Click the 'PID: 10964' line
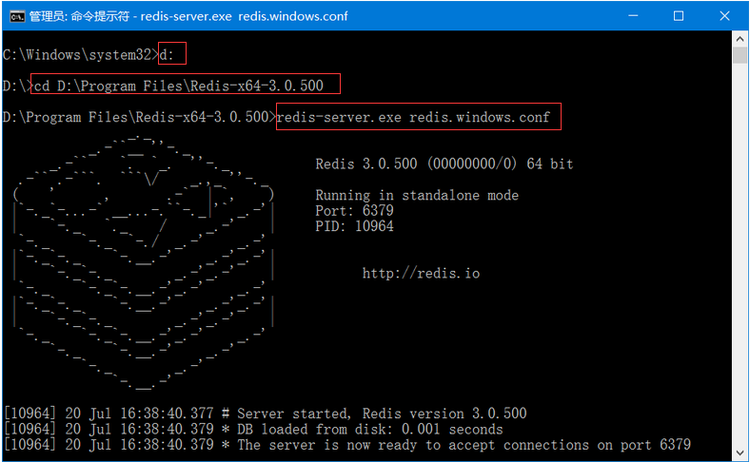 coord(354,226)
